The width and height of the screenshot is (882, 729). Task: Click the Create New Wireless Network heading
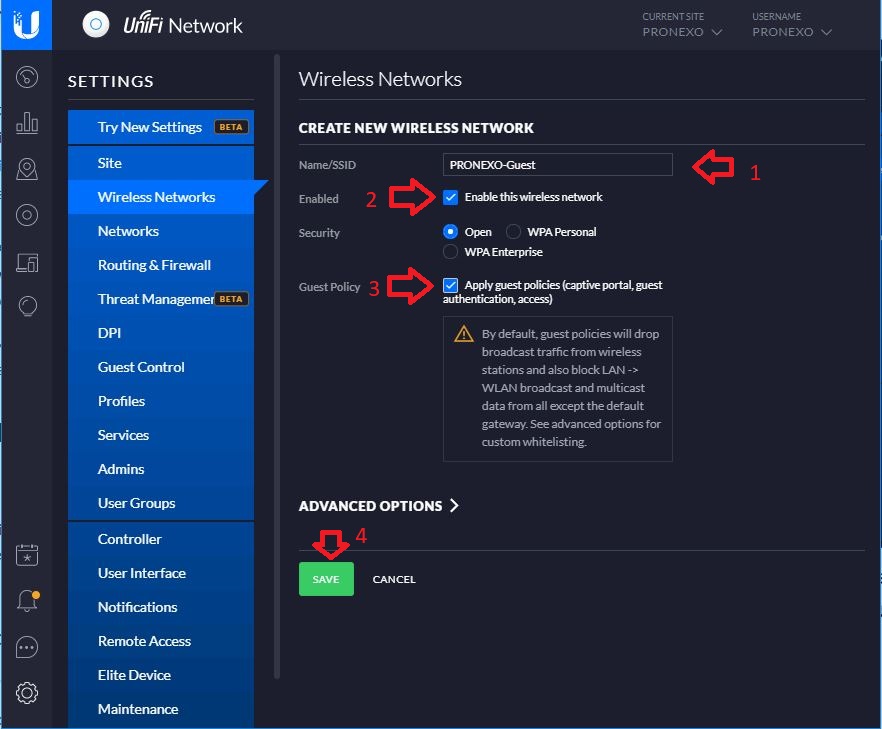pyautogui.click(x=416, y=128)
